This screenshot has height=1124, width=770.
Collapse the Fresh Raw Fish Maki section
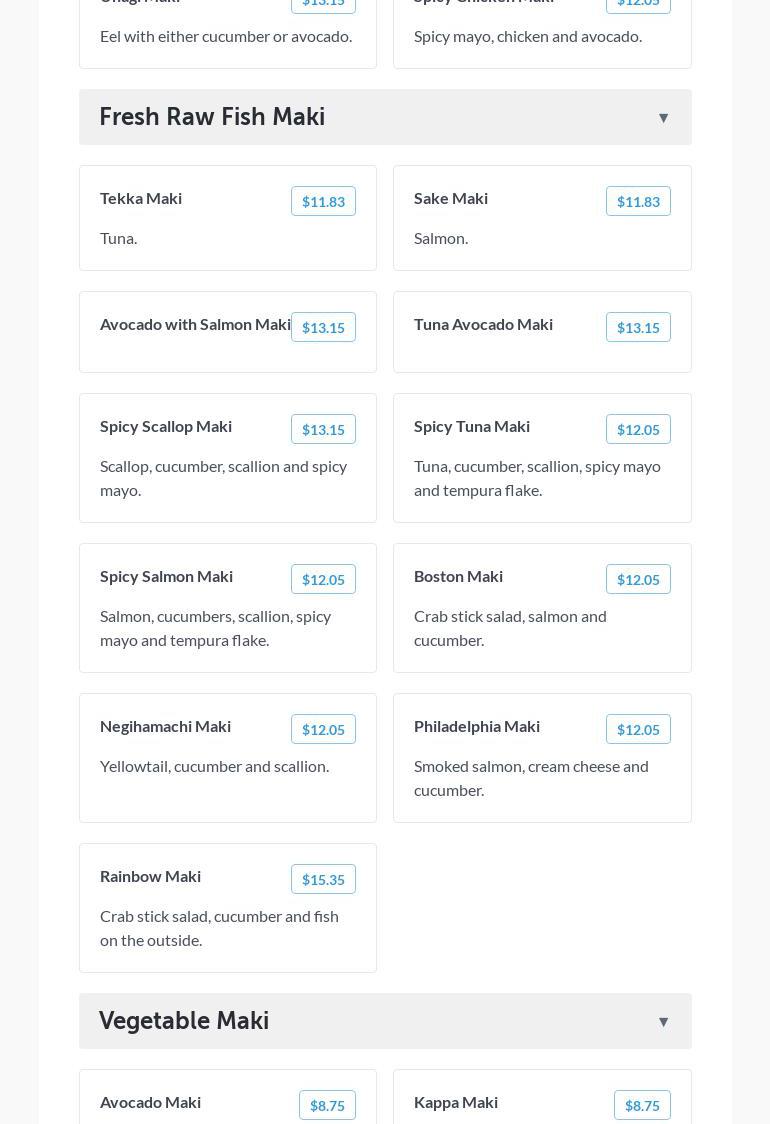tap(663, 118)
